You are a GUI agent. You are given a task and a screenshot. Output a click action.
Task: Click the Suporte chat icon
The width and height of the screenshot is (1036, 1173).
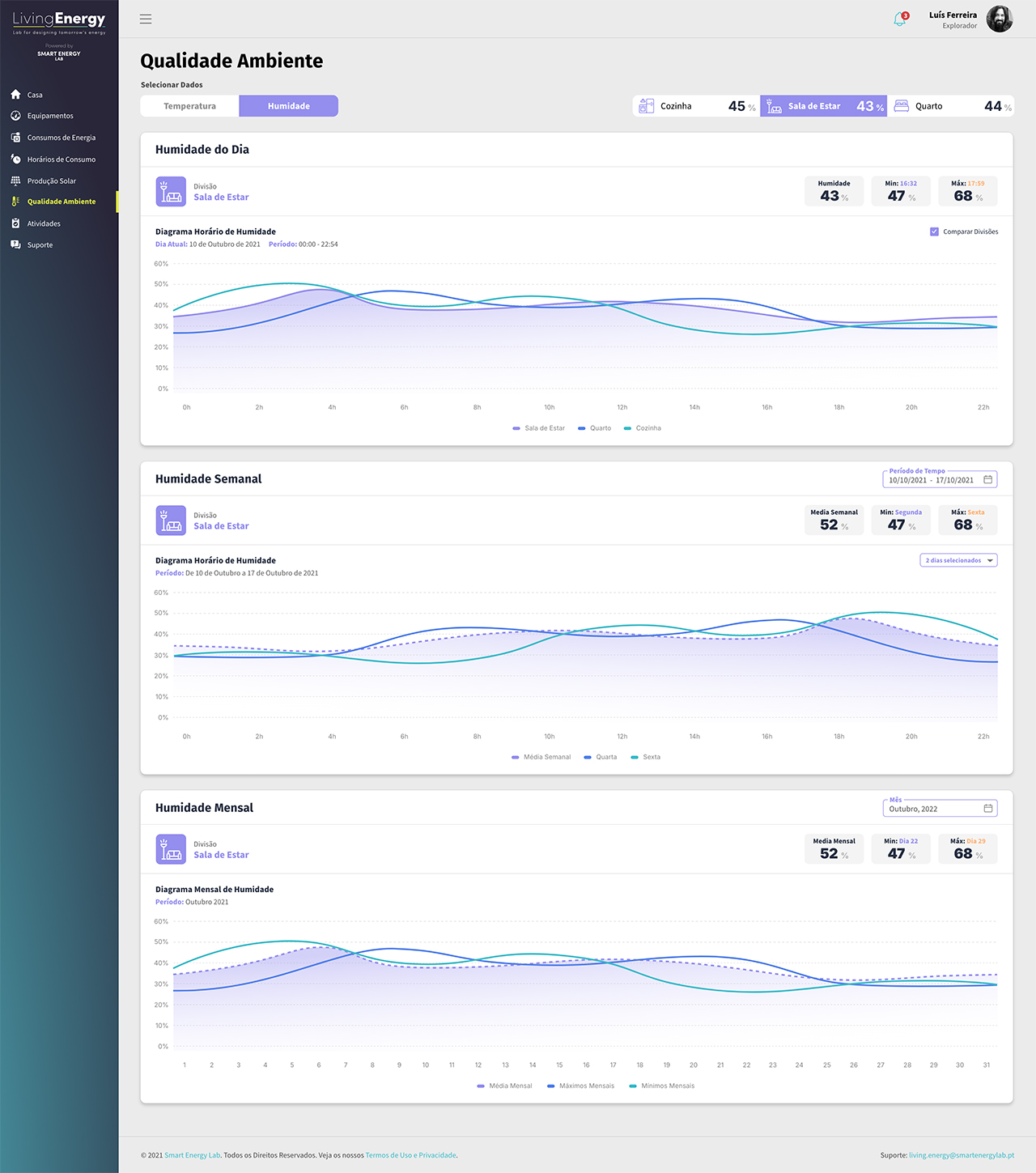(15, 244)
